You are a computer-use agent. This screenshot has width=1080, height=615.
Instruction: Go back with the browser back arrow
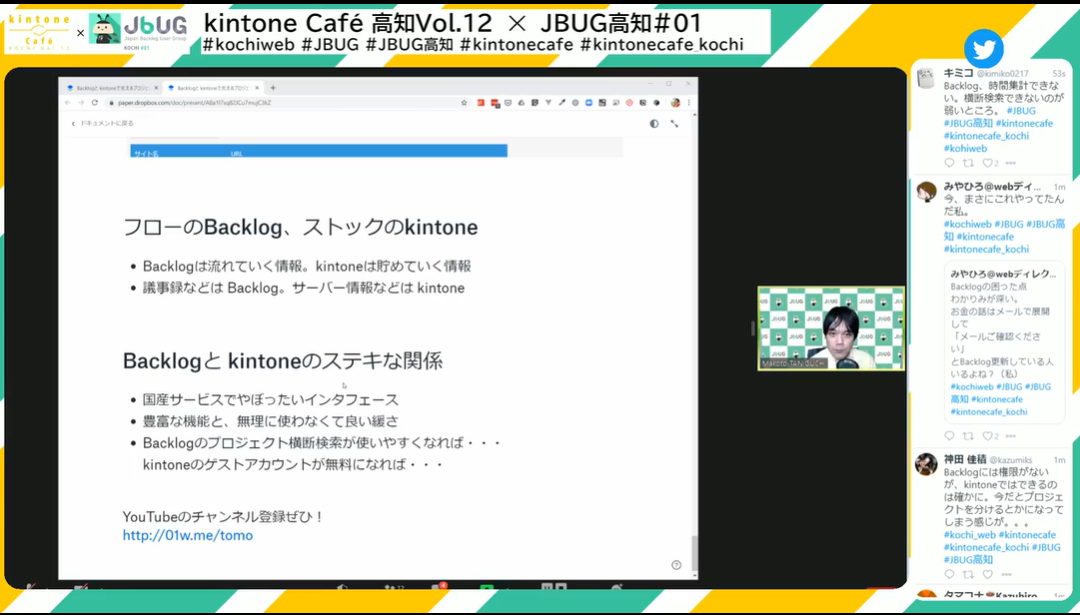(68, 103)
